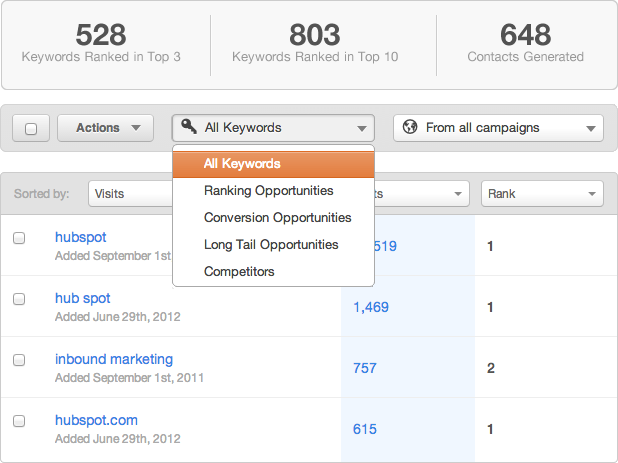Open the inbound marketing keyword link

click(x=114, y=359)
